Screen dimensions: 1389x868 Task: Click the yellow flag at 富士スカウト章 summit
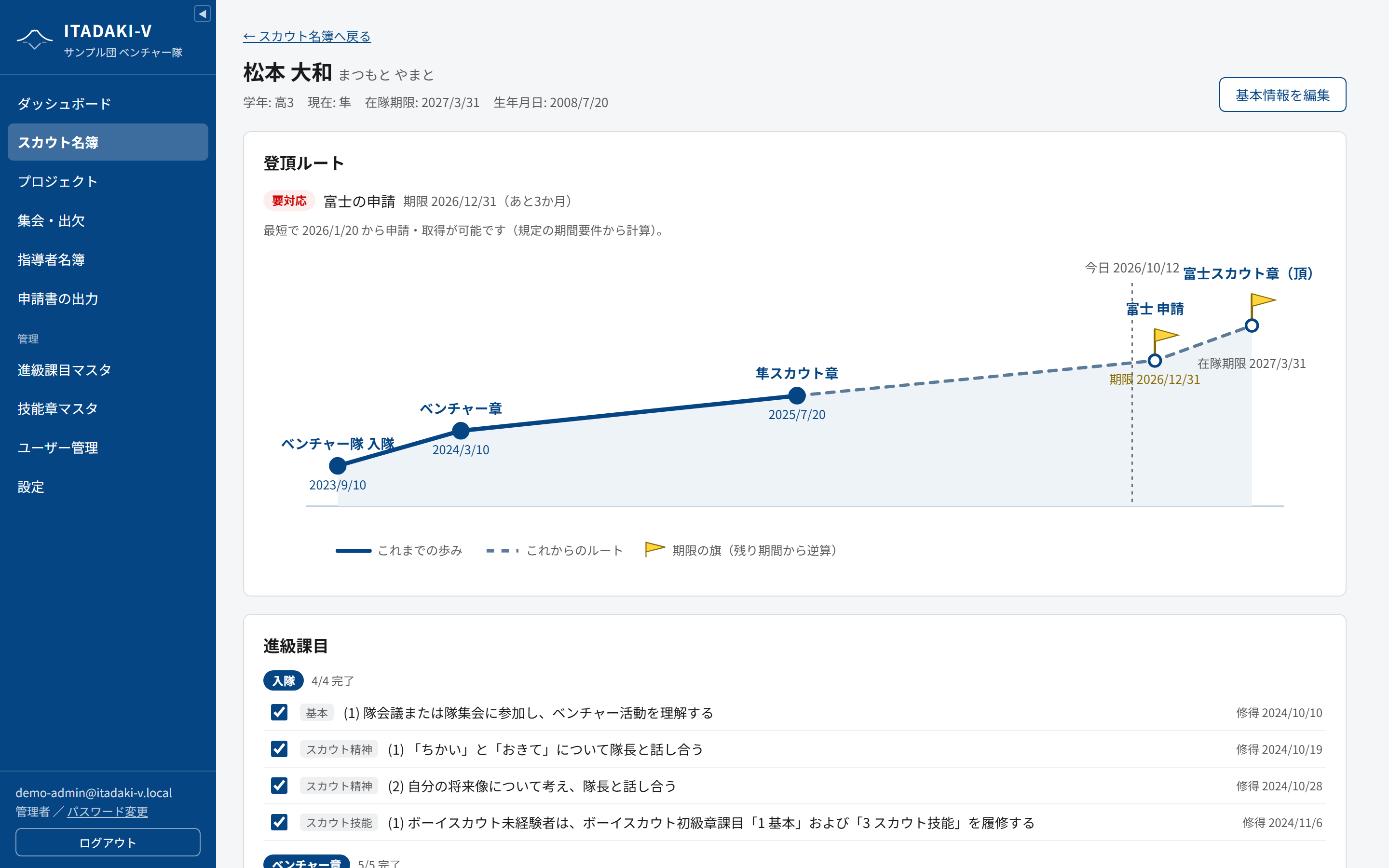[1263, 300]
